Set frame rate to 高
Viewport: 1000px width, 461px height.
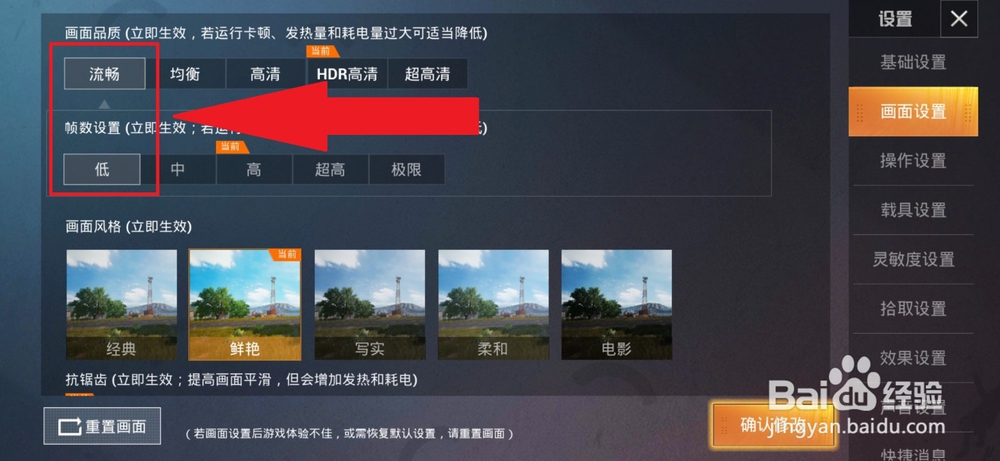[254, 170]
